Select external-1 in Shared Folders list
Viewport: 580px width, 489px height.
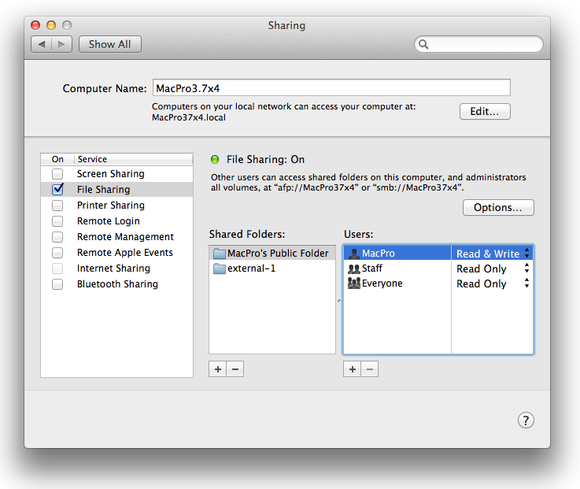point(272,269)
